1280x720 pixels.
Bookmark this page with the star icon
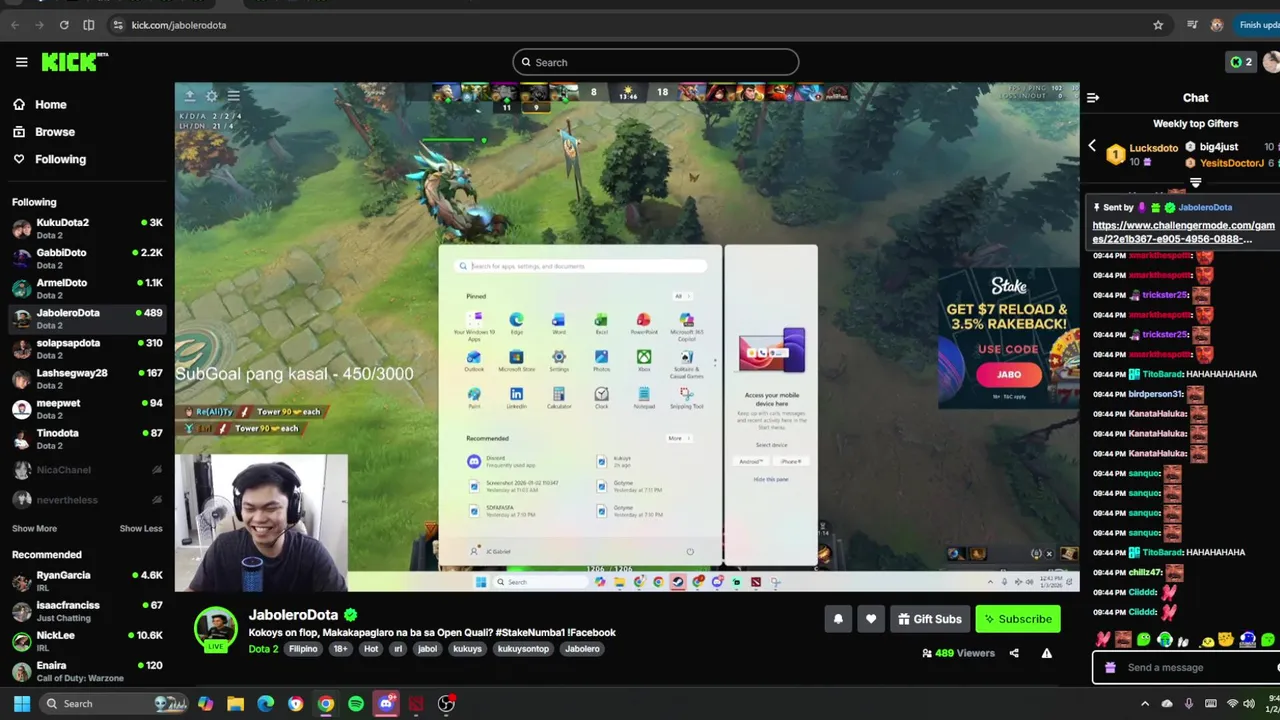coord(1158,25)
